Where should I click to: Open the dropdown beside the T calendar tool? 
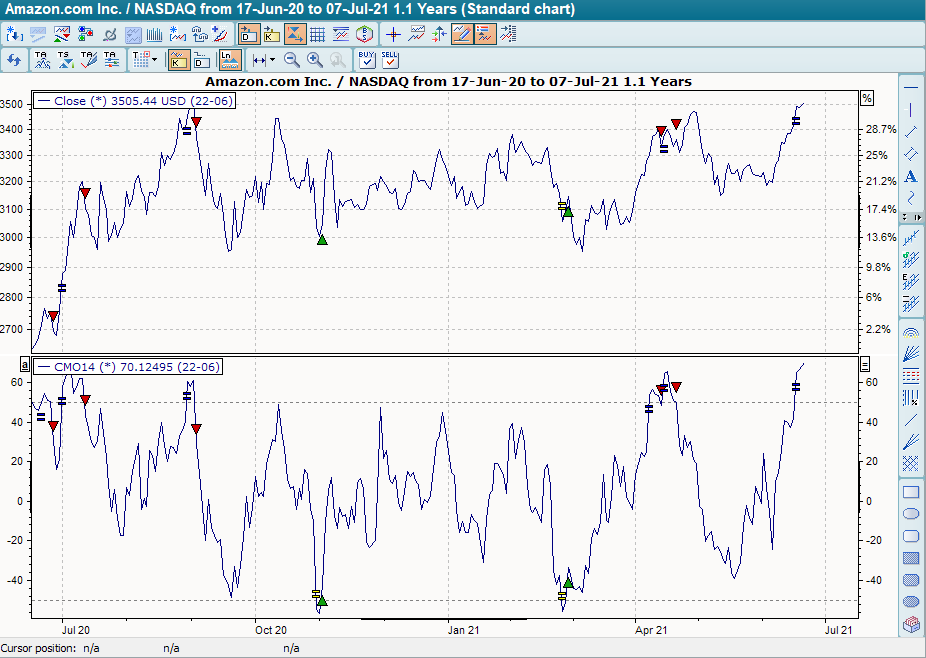(153, 59)
